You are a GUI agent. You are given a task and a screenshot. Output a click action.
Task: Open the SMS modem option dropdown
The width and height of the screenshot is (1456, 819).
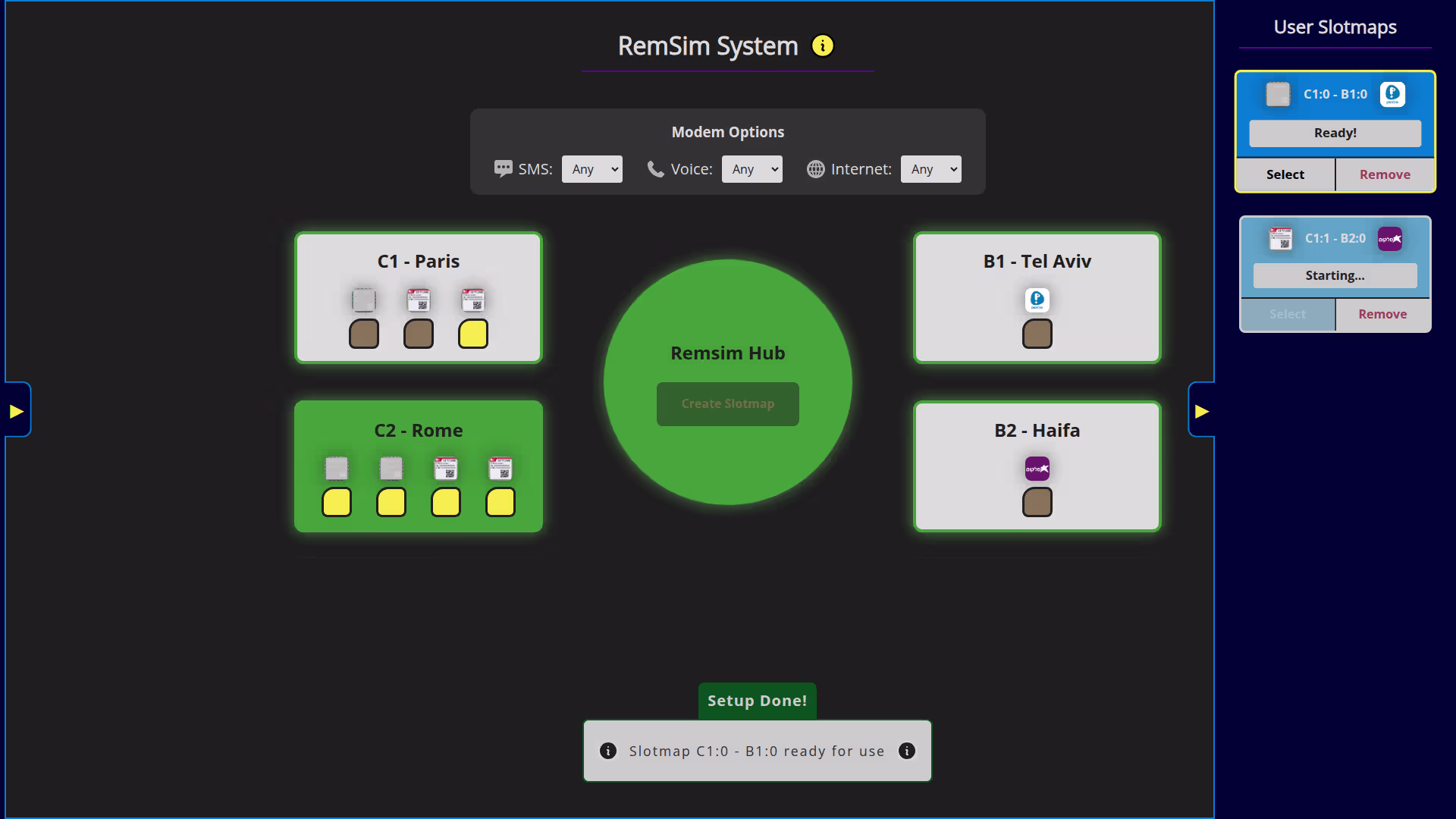[x=591, y=169]
